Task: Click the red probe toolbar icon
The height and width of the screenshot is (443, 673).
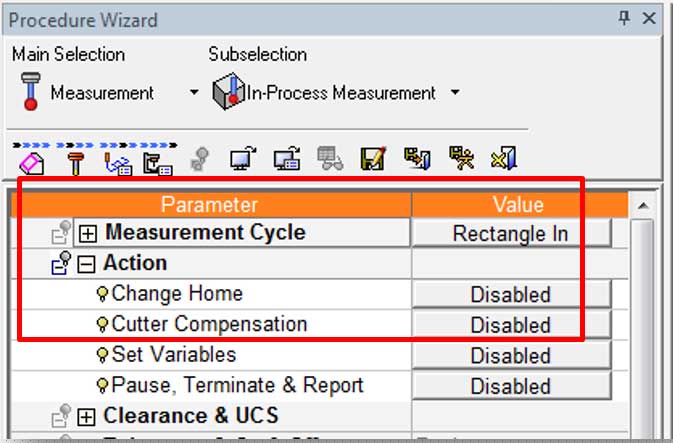Action: [x=75, y=158]
